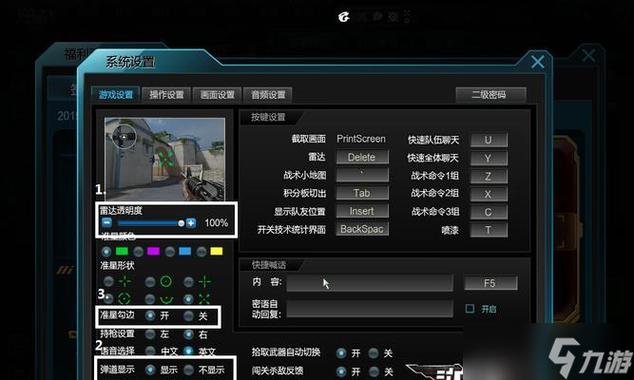Viewport: 634px width, 380px height.
Task: Rebind the 快速队伍聊天 U key
Action: coord(489,140)
